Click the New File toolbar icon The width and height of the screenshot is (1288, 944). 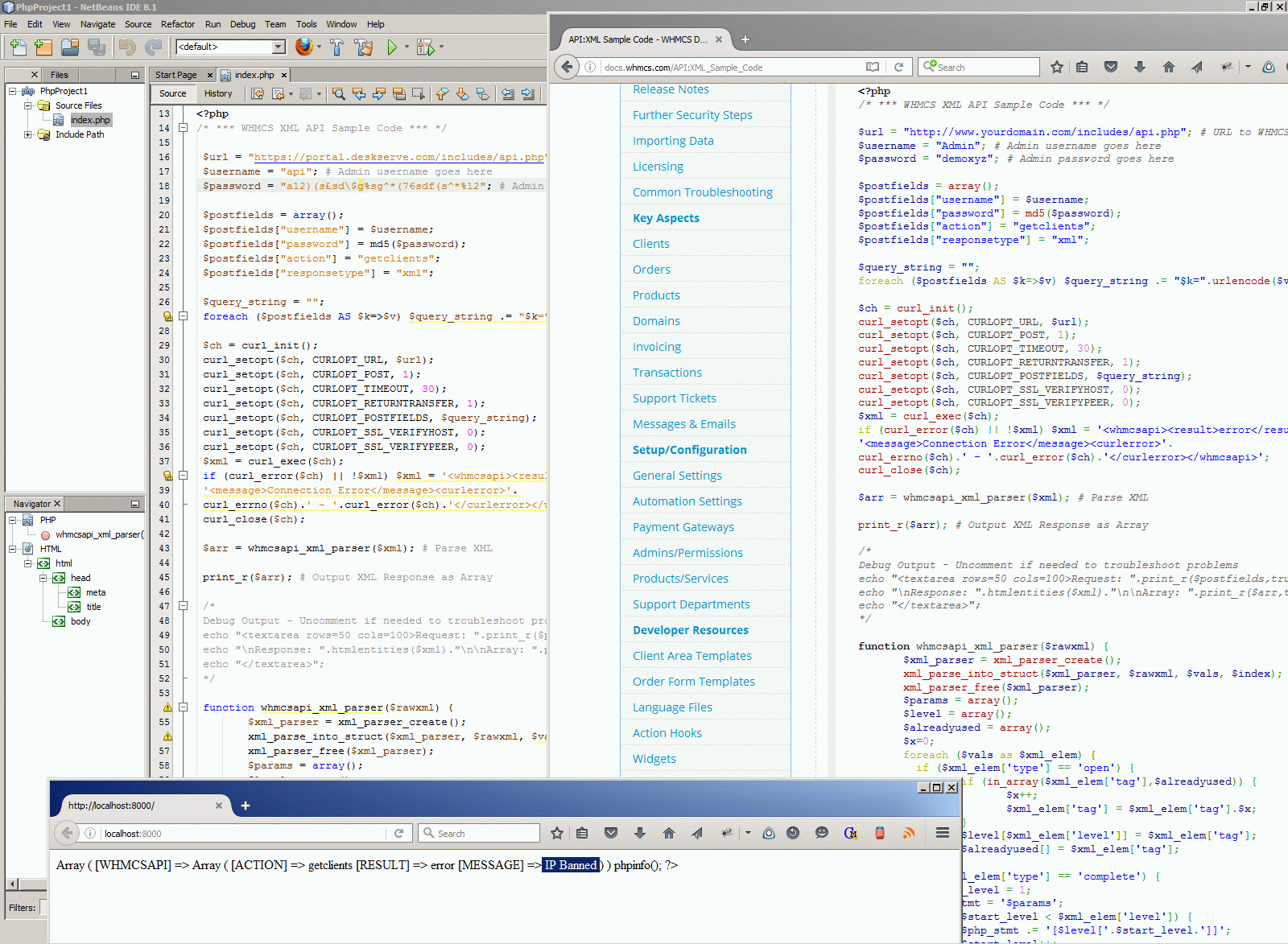pyautogui.click(x=18, y=47)
